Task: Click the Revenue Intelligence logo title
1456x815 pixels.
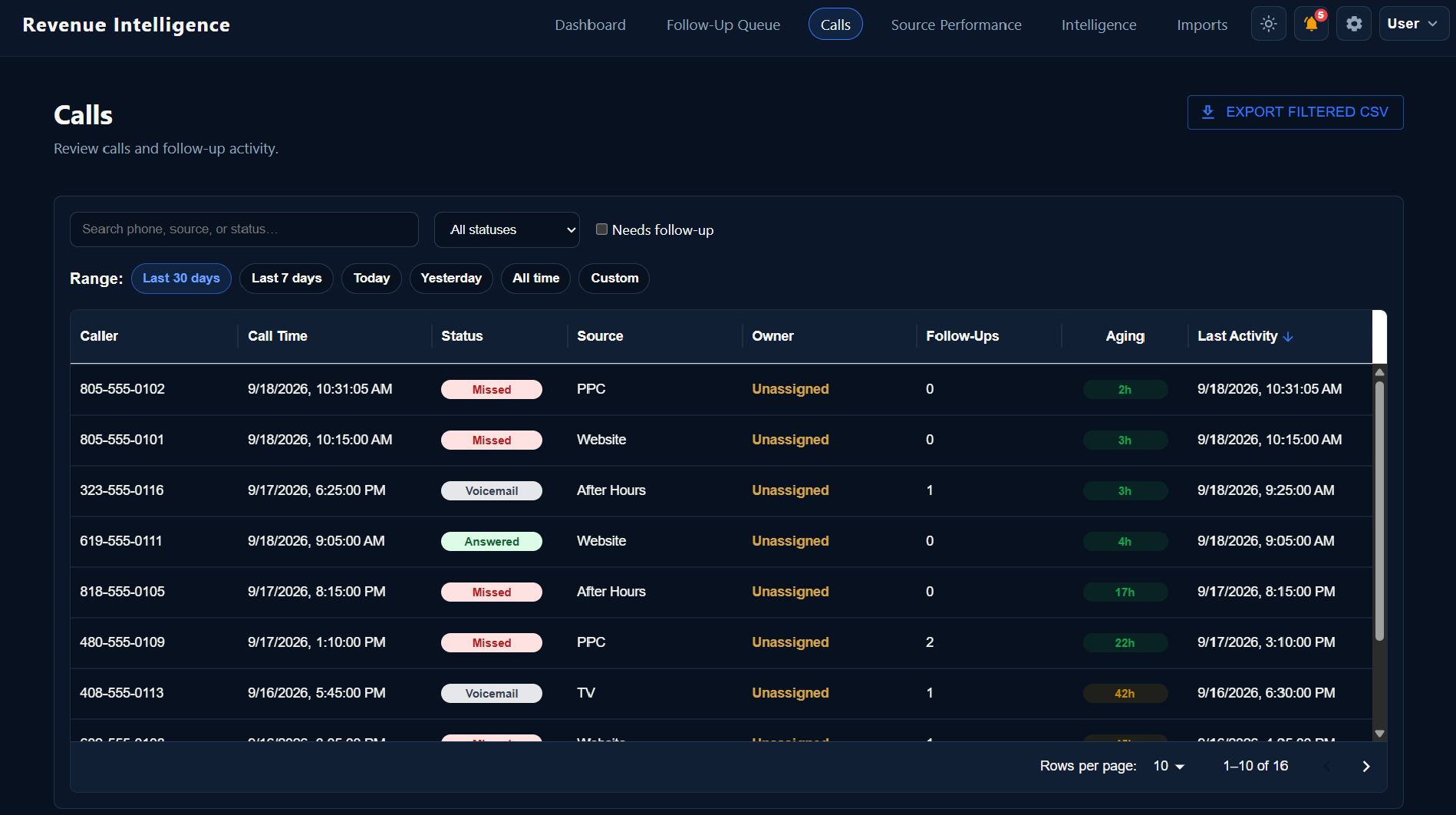Action: click(x=126, y=25)
